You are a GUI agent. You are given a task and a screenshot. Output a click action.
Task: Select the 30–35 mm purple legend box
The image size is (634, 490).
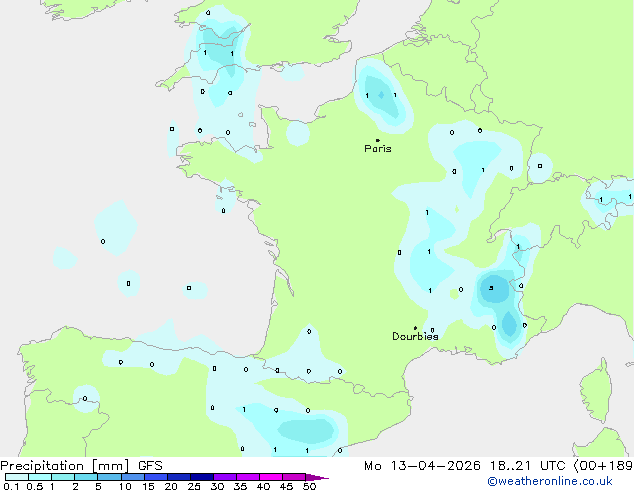pyautogui.click(x=224, y=477)
